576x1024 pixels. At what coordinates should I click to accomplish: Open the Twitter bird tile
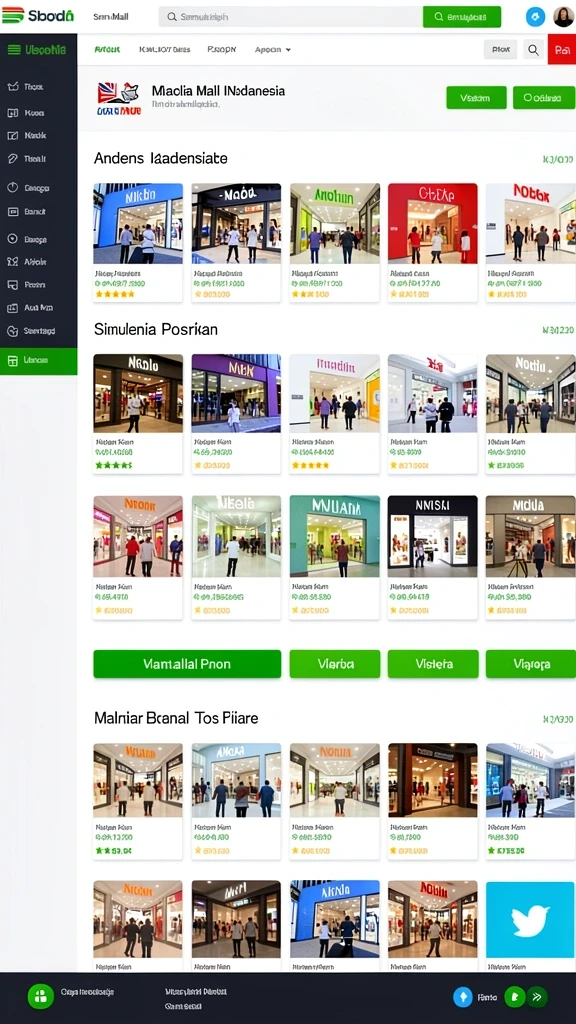click(530, 920)
